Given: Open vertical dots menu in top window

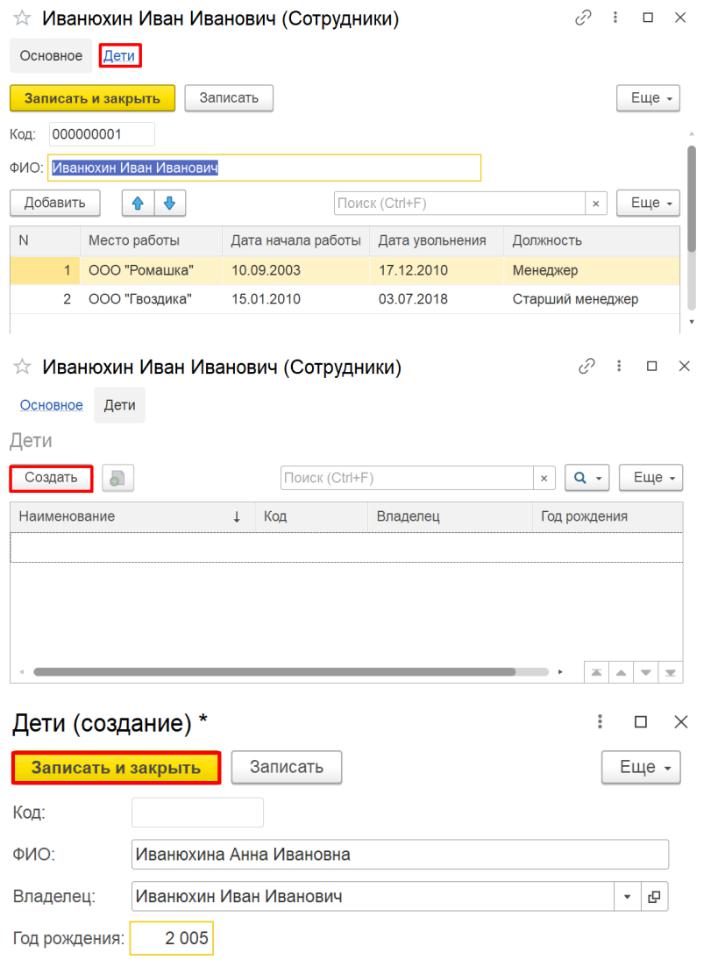Looking at the screenshot, I should tap(615, 18).
